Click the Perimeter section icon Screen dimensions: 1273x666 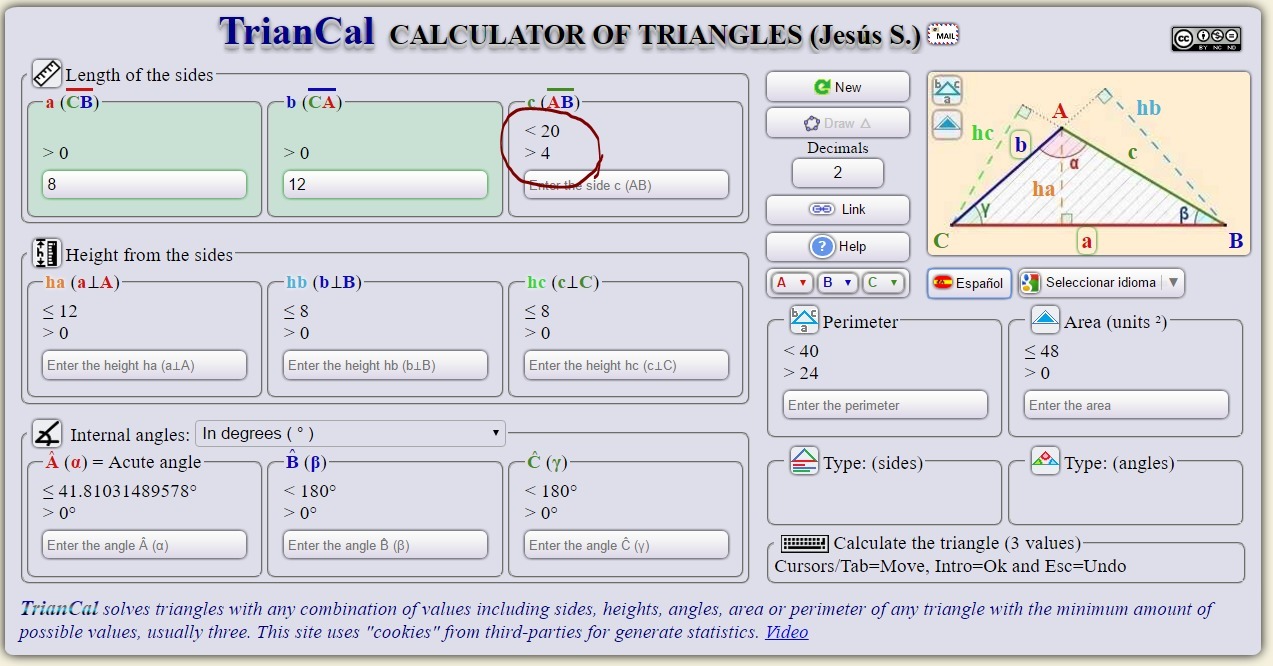point(804,320)
